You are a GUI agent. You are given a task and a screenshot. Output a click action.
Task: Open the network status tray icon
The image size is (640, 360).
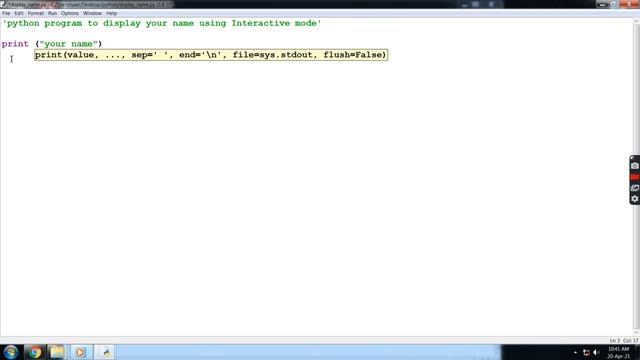[x=586, y=352]
